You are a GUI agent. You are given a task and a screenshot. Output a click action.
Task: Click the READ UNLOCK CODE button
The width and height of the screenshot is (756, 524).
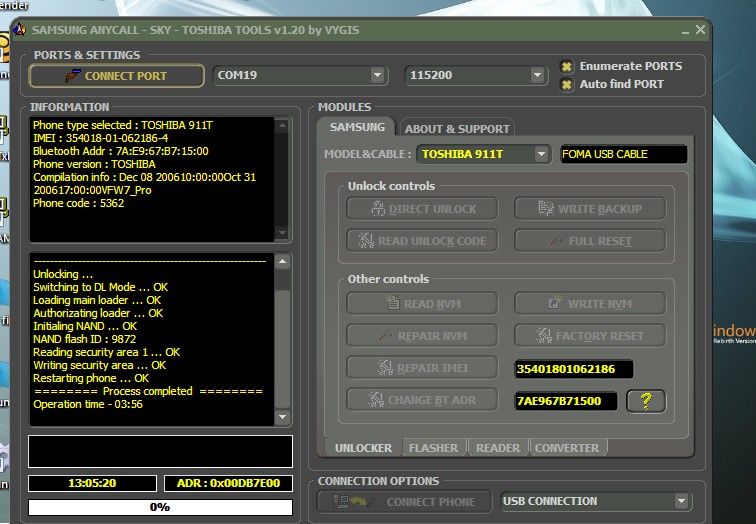pyautogui.click(x=422, y=241)
